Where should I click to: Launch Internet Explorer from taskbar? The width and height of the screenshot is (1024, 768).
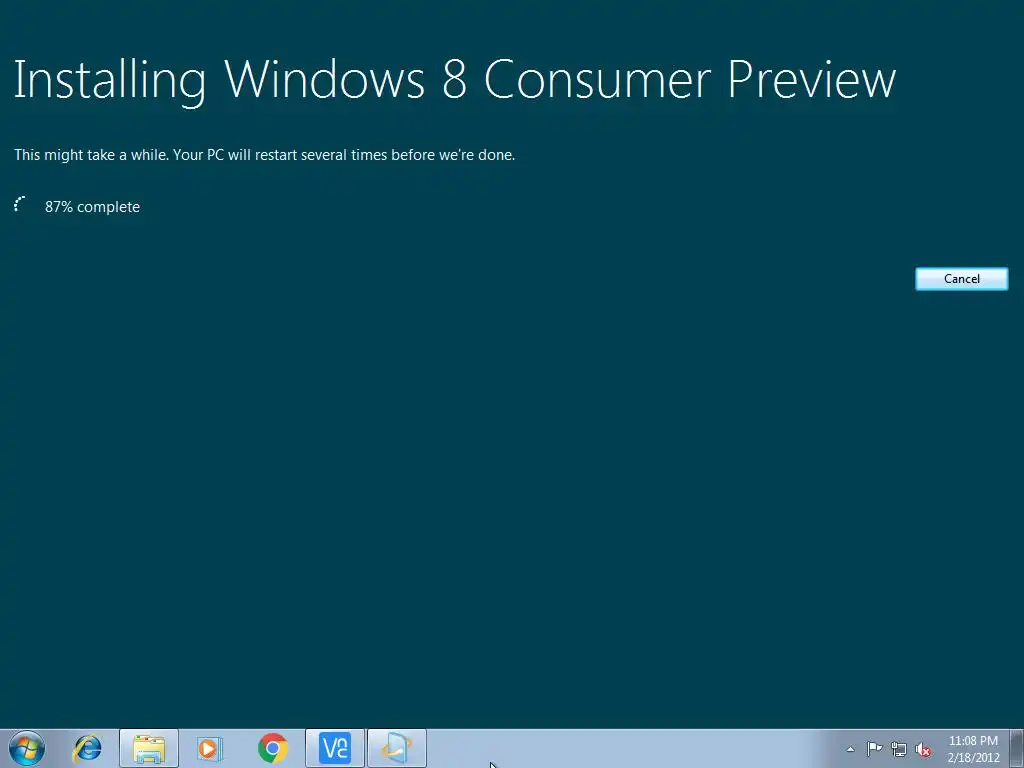[88, 748]
